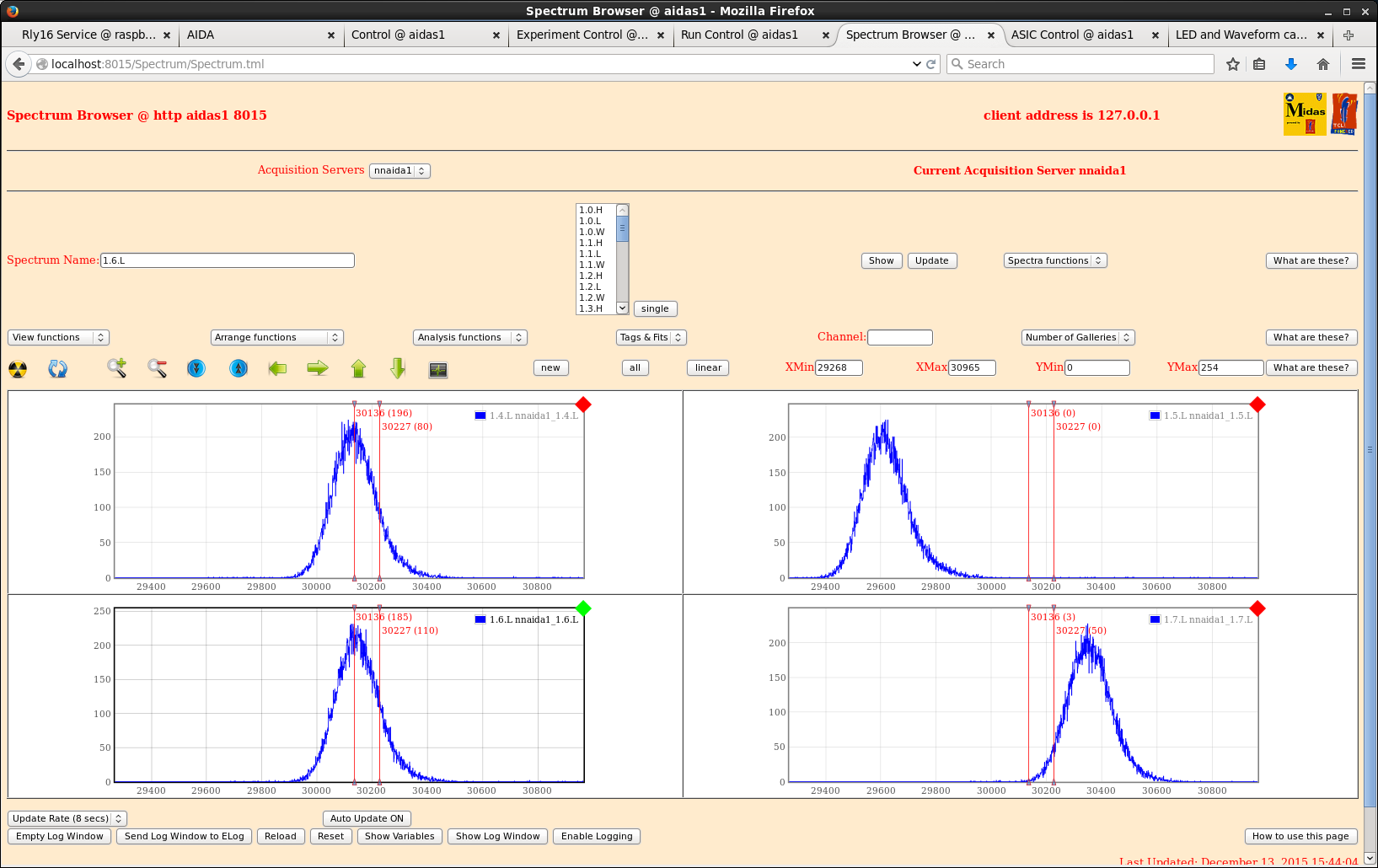Toggle the single selection mode button
This screenshot has height=868, width=1378.
pyautogui.click(x=655, y=308)
